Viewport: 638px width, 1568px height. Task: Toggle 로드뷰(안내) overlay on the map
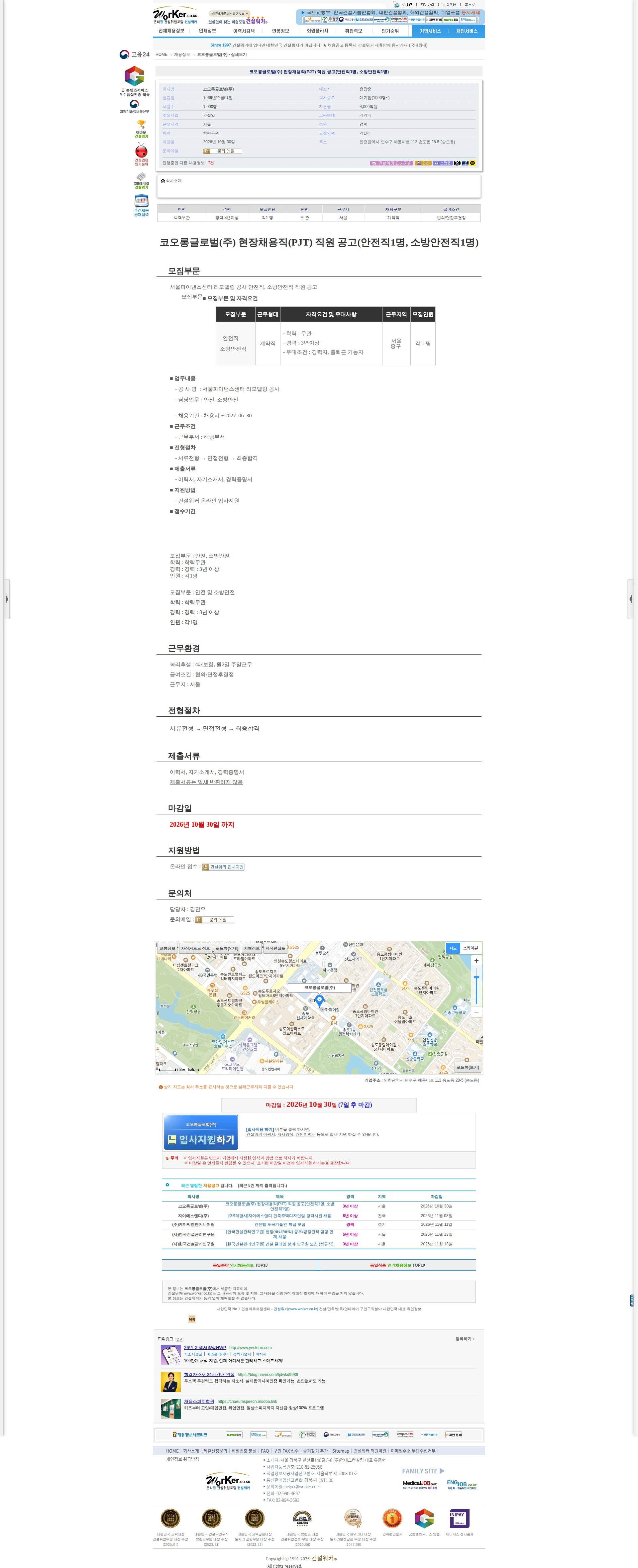click(x=227, y=948)
